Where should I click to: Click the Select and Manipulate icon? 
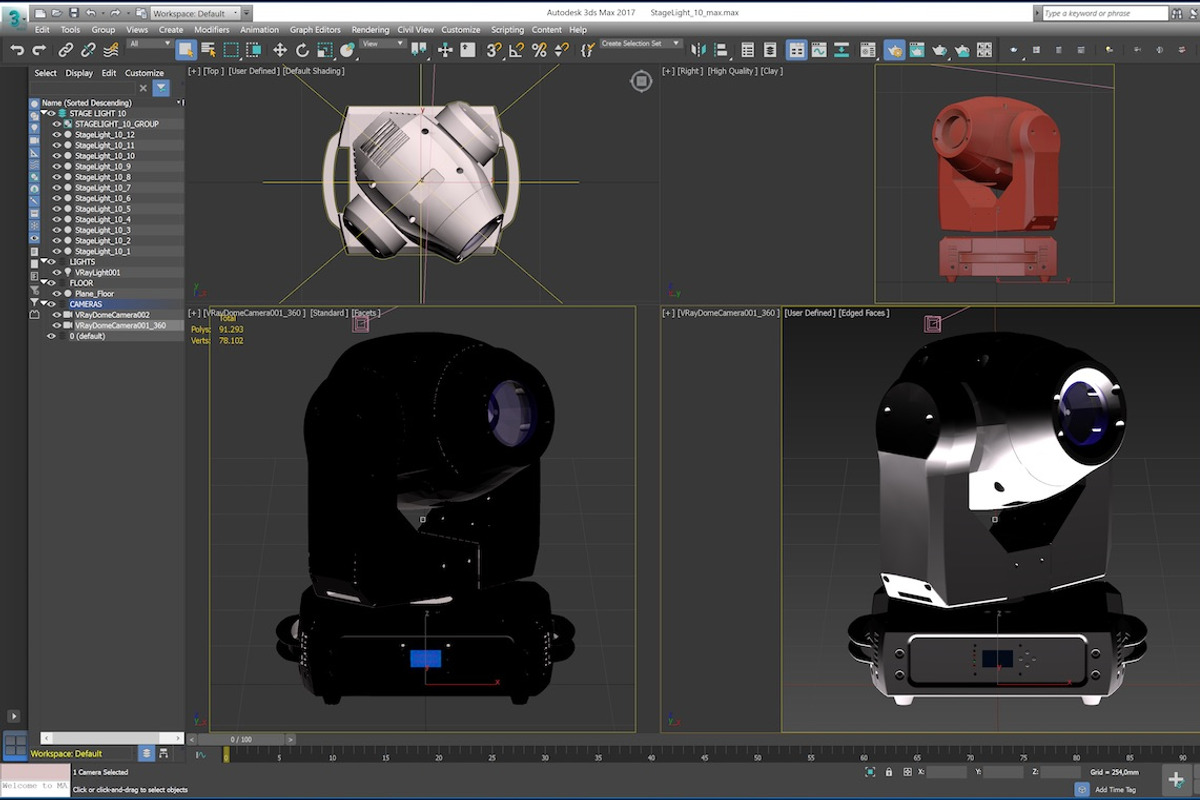(x=445, y=50)
